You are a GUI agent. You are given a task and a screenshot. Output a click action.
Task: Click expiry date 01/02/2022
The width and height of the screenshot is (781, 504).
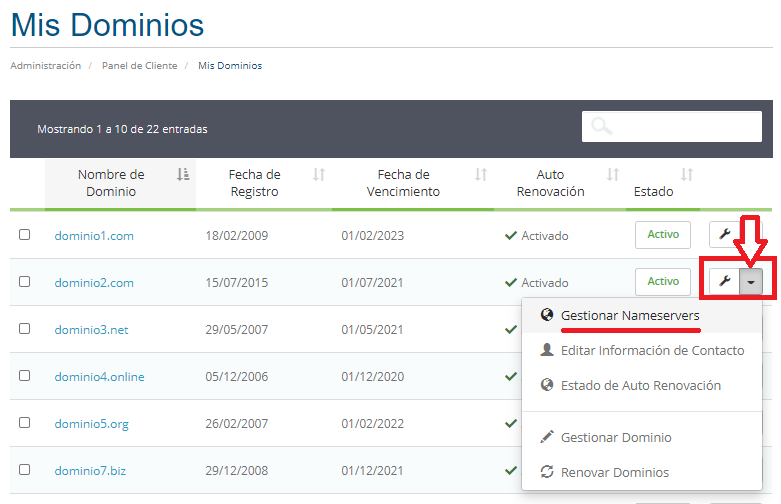click(373, 424)
